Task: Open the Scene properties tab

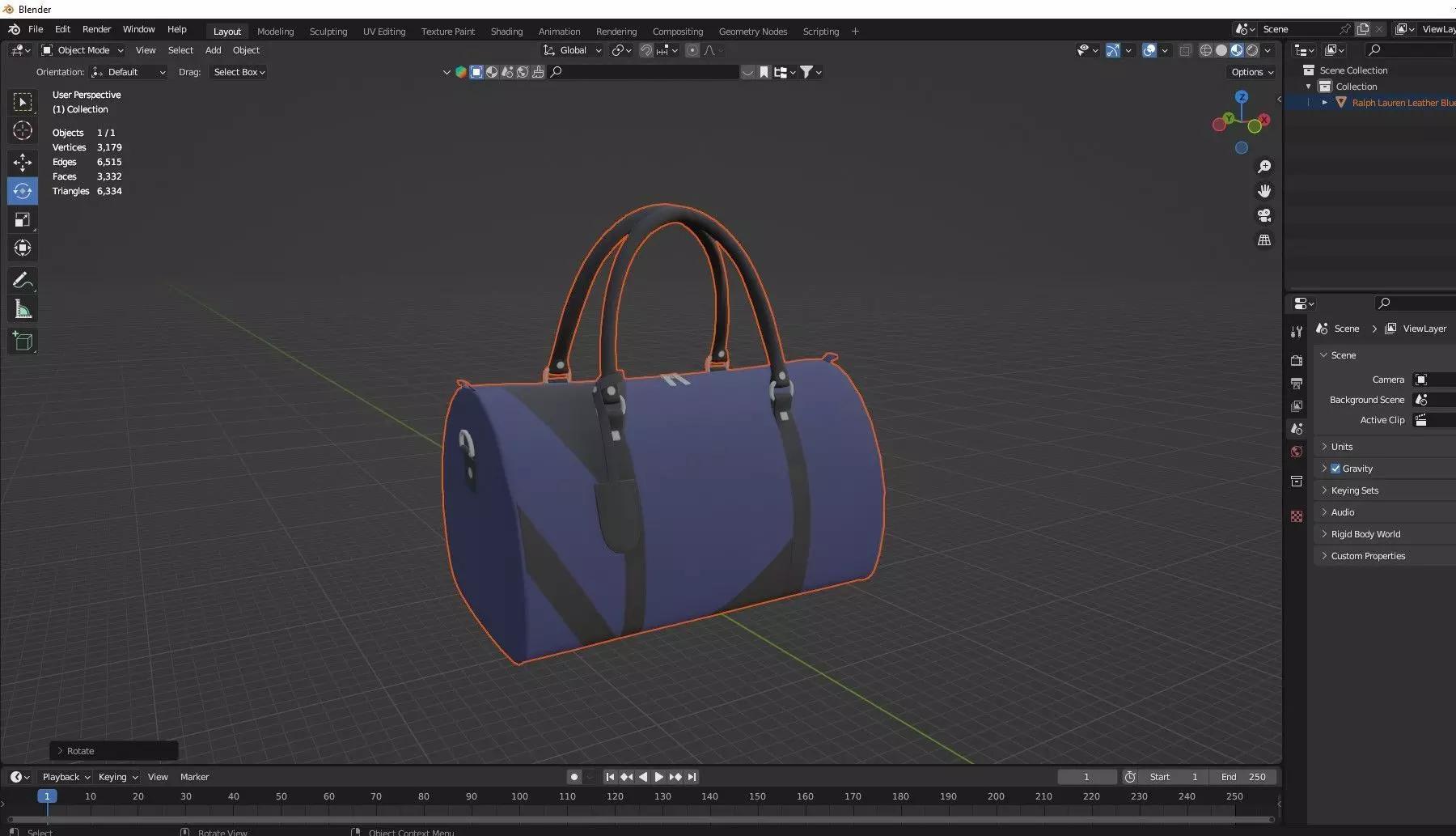Action: pos(1297,429)
